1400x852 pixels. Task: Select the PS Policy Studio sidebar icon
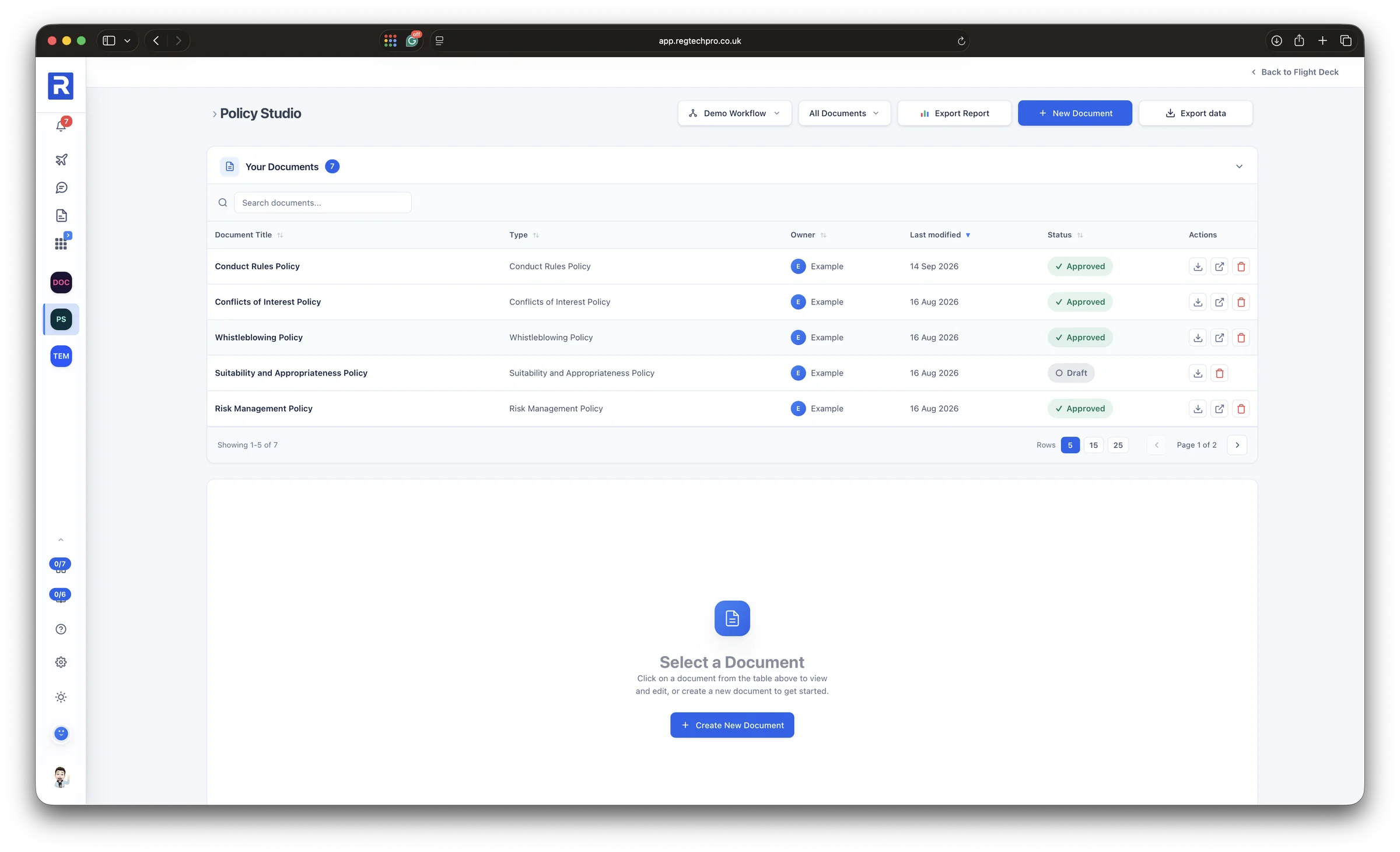pyautogui.click(x=61, y=319)
